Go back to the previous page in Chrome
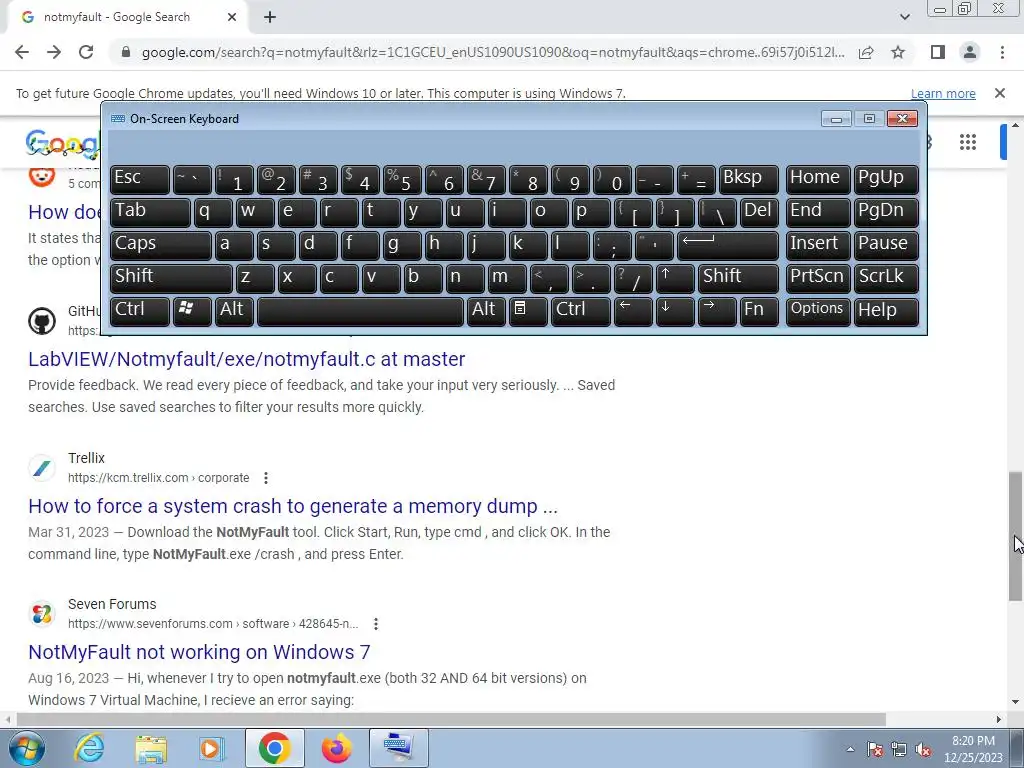 pyautogui.click(x=22, y=52)
